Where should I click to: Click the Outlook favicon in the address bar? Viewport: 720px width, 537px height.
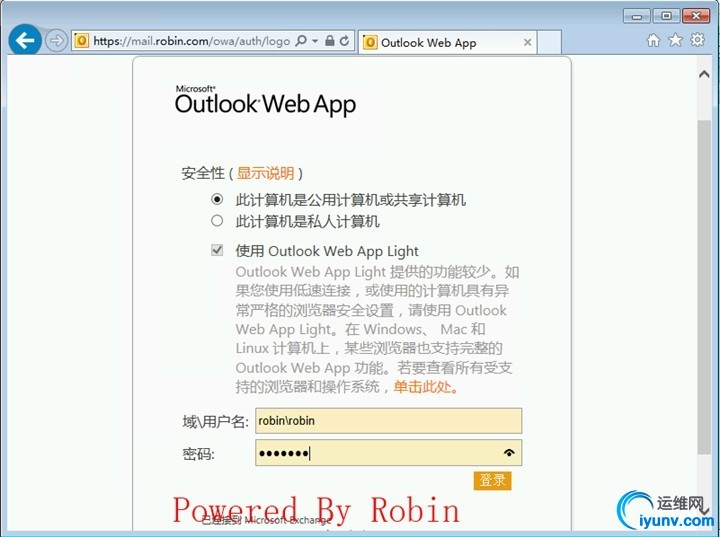click(x=81, y=41)
